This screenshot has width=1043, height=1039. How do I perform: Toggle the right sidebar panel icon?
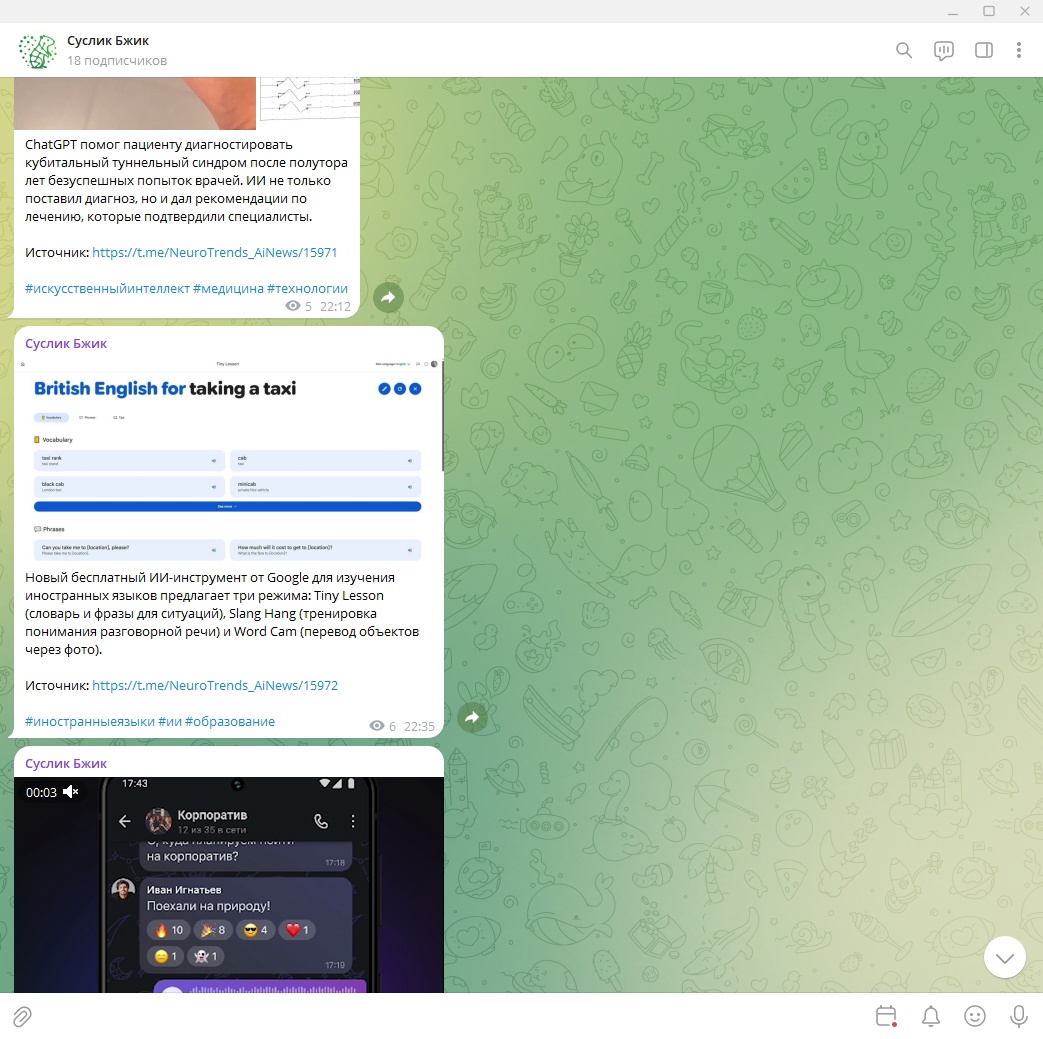pyautogui.click(x=986, y=49)
